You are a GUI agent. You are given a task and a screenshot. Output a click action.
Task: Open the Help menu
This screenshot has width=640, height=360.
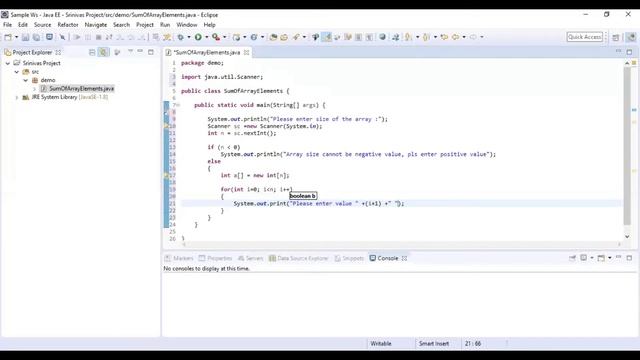[209, 25]
